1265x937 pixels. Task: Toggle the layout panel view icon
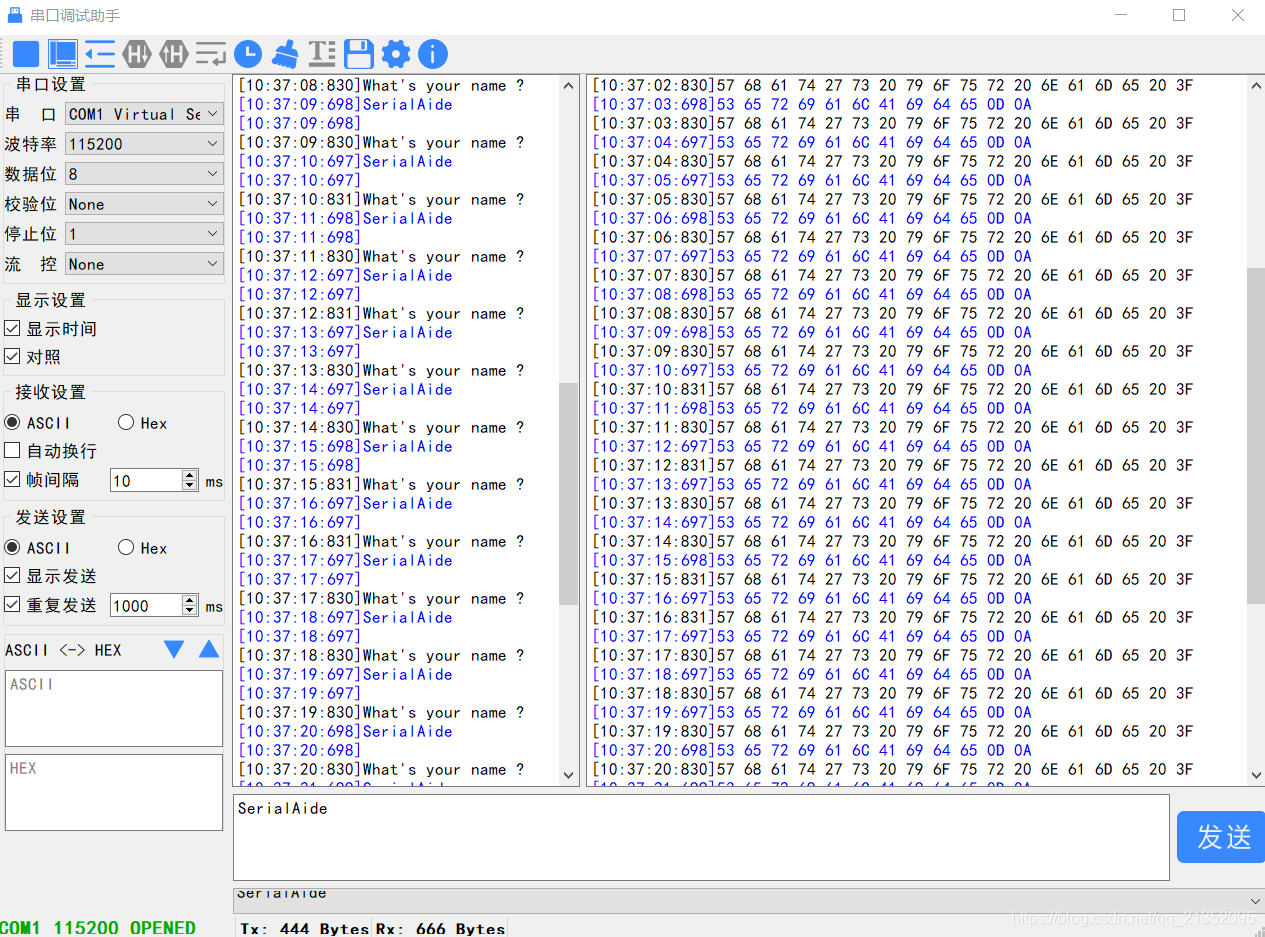point(63,54)
